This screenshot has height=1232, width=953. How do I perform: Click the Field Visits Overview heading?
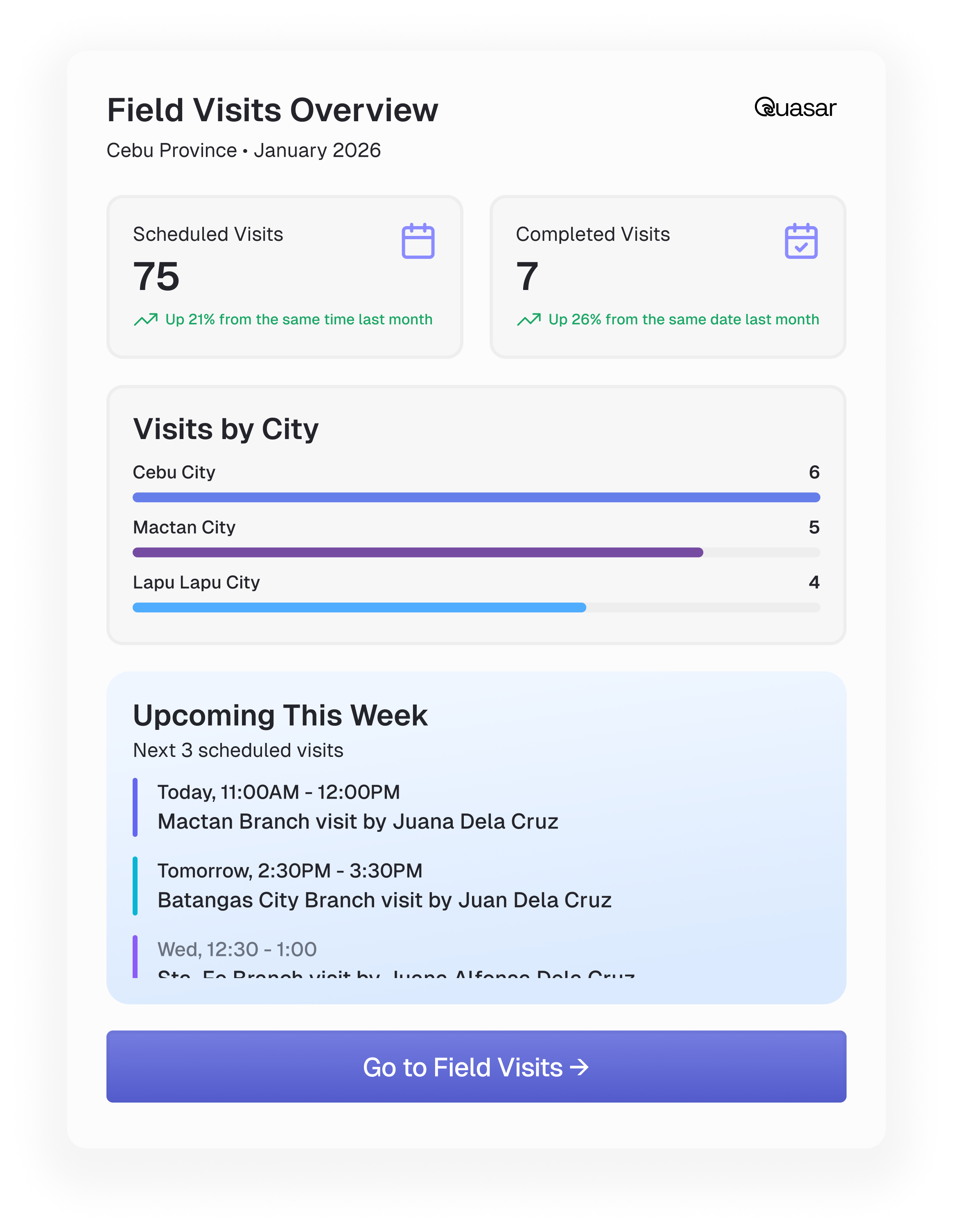point(272,110)
